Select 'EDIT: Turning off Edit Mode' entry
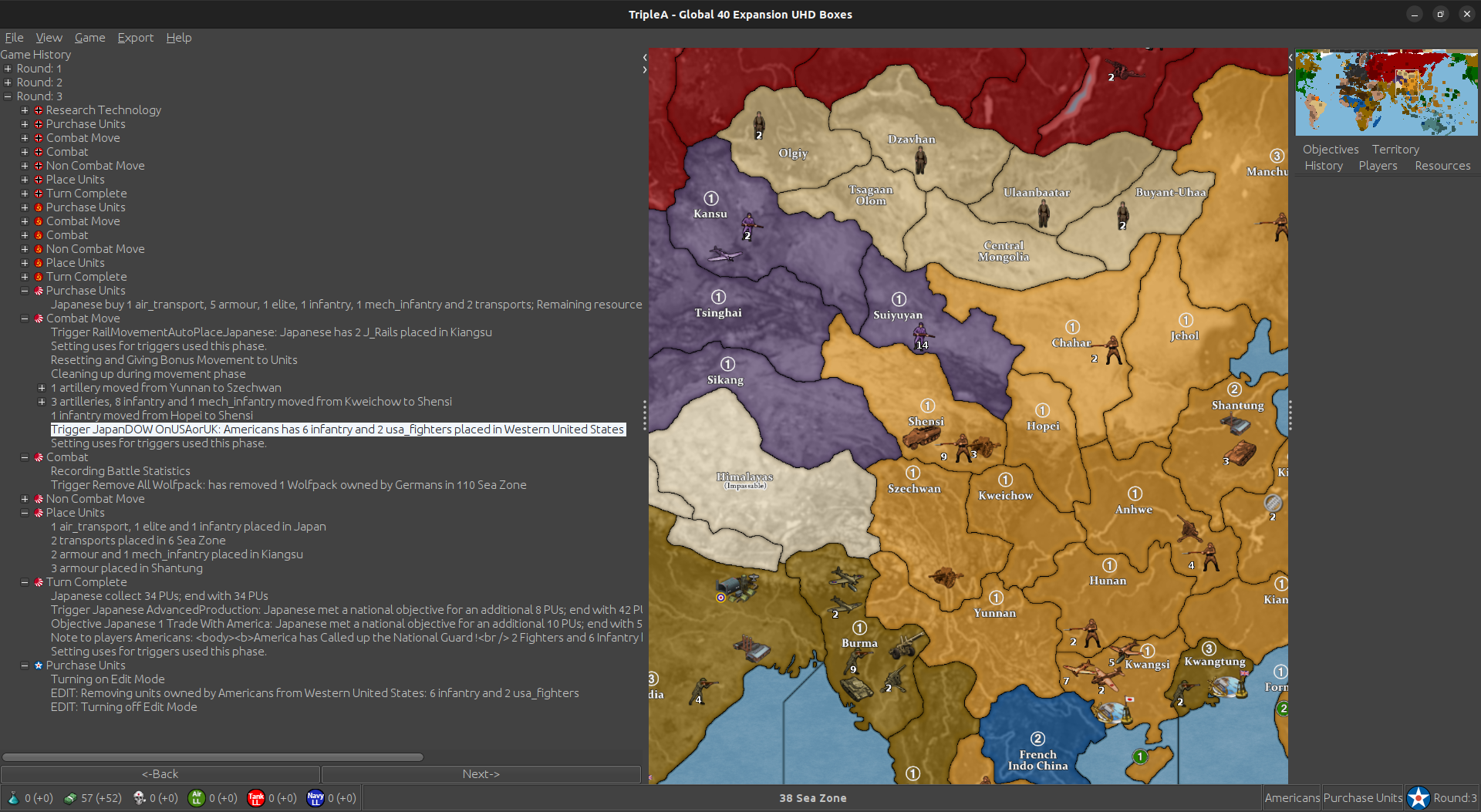Screen dimensions: 1481x812 click(124, 707)
